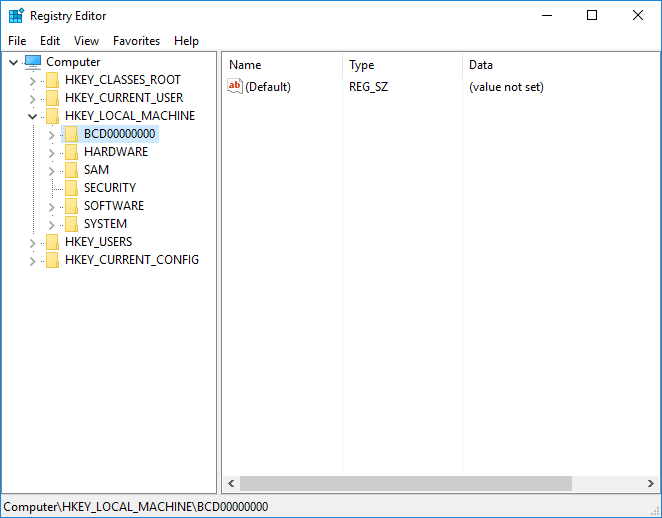Expand the SOFTWARE key
The height and width of the screenshot is (518, 662).
click(x=52, y=207)
